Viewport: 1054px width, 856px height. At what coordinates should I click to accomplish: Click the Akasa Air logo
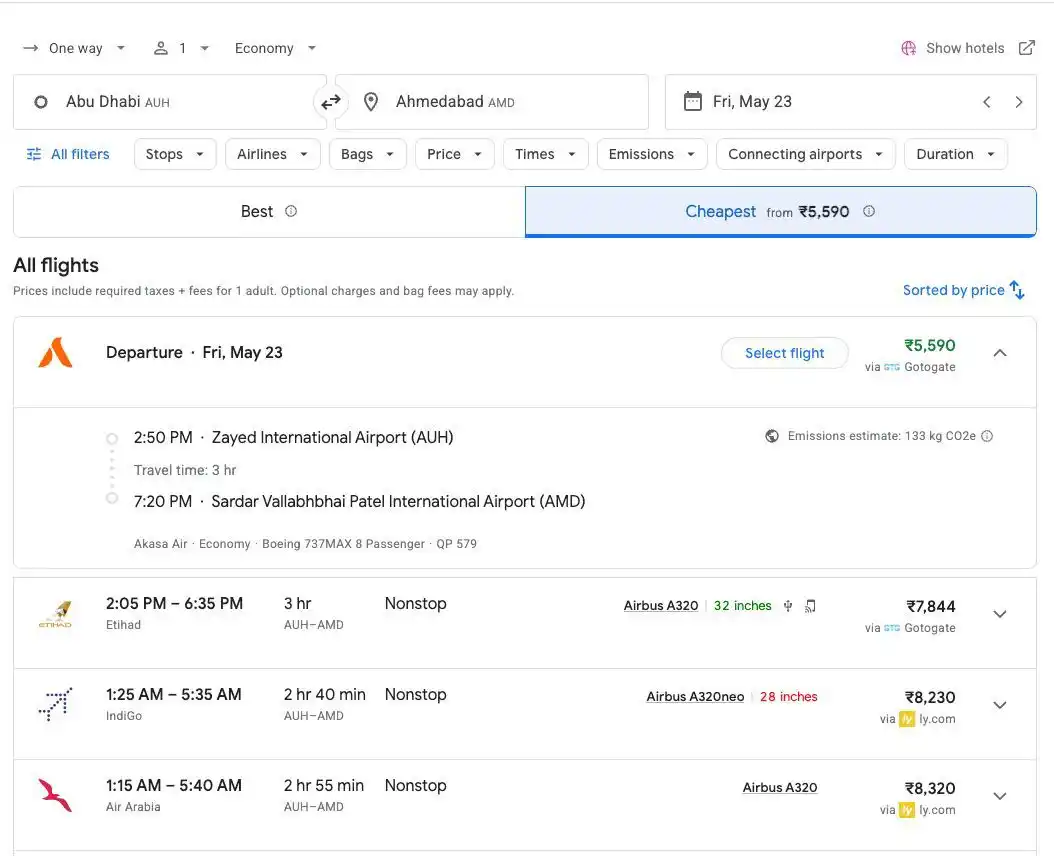coord(55,352)
